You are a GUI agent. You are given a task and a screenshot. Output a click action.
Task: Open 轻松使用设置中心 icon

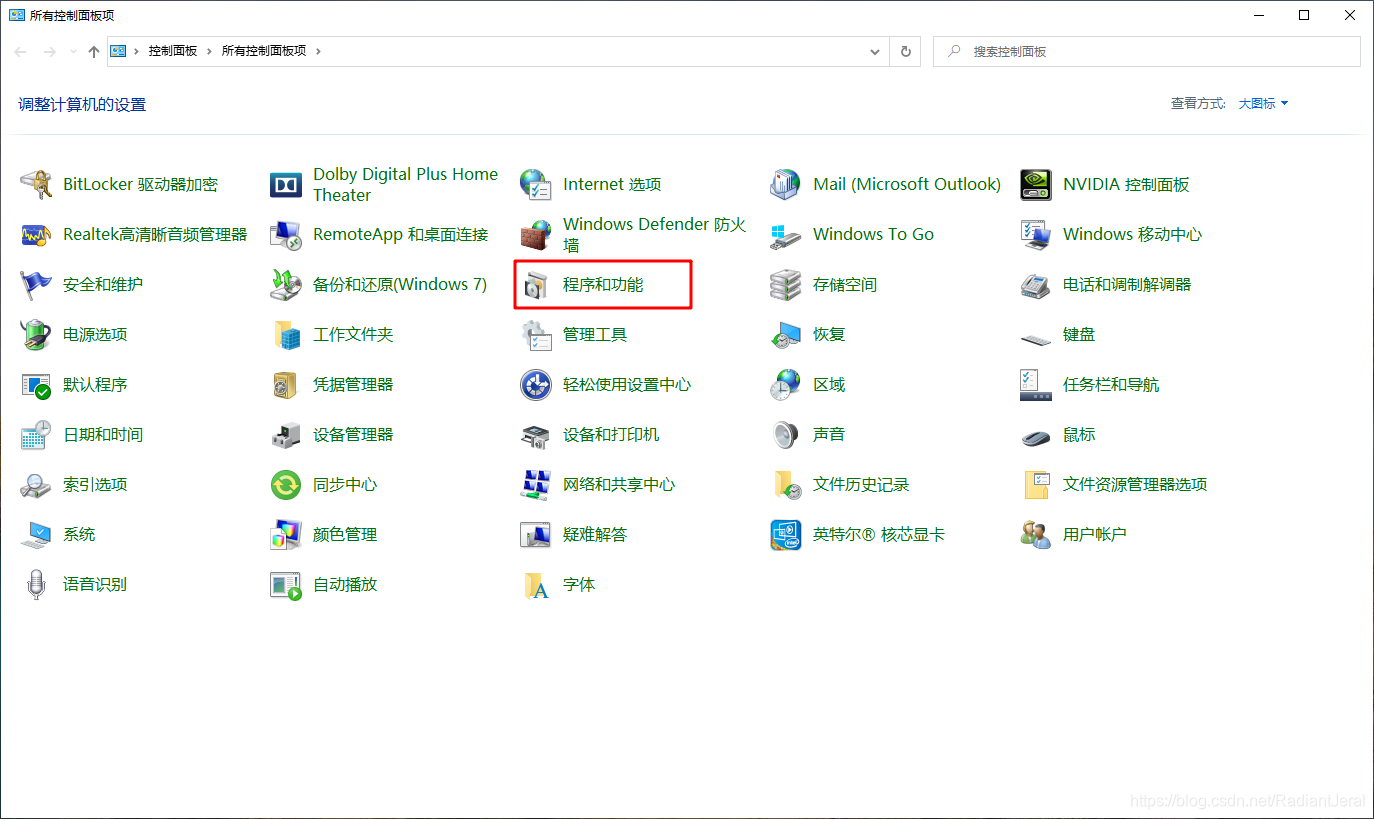(536, 384)
